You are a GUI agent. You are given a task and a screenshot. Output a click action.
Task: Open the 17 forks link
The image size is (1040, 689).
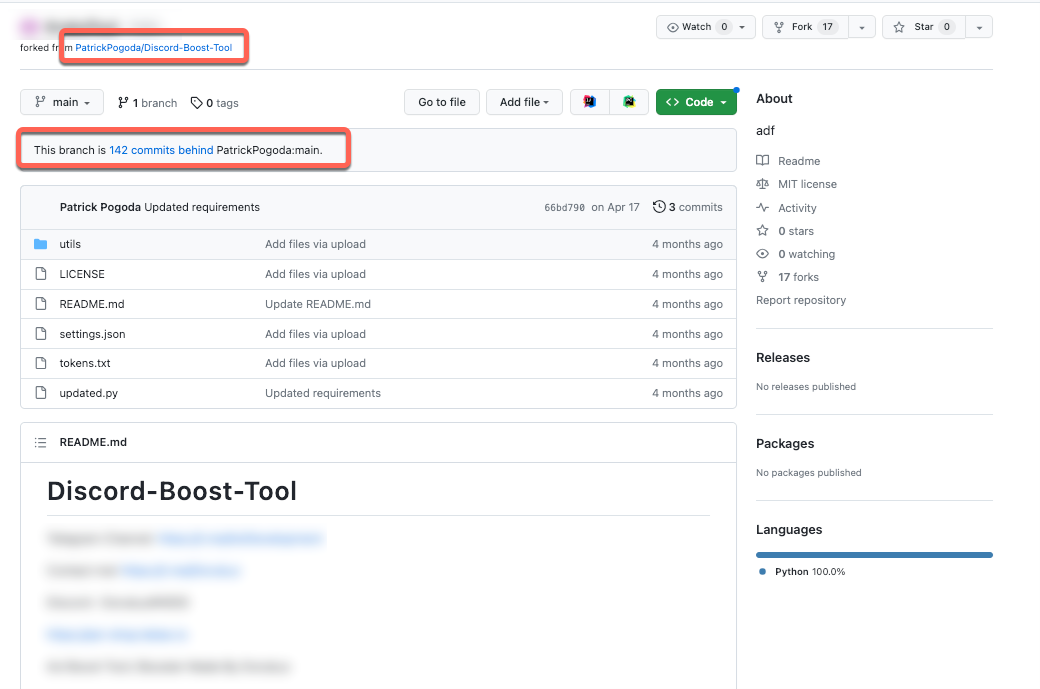(x=799, y=277)
